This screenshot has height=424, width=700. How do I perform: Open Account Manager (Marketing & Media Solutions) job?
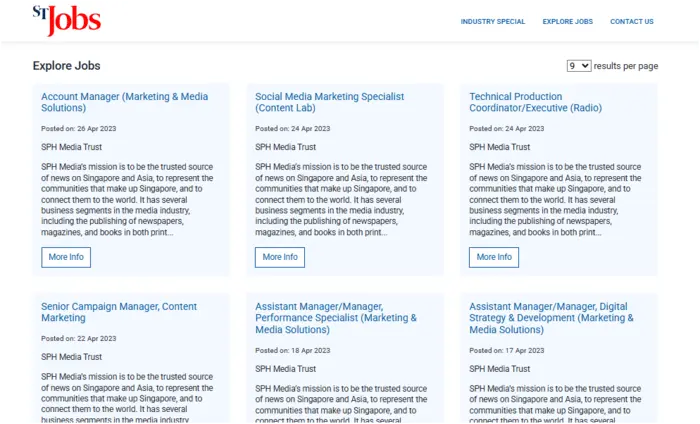click(x=125, y=102)
